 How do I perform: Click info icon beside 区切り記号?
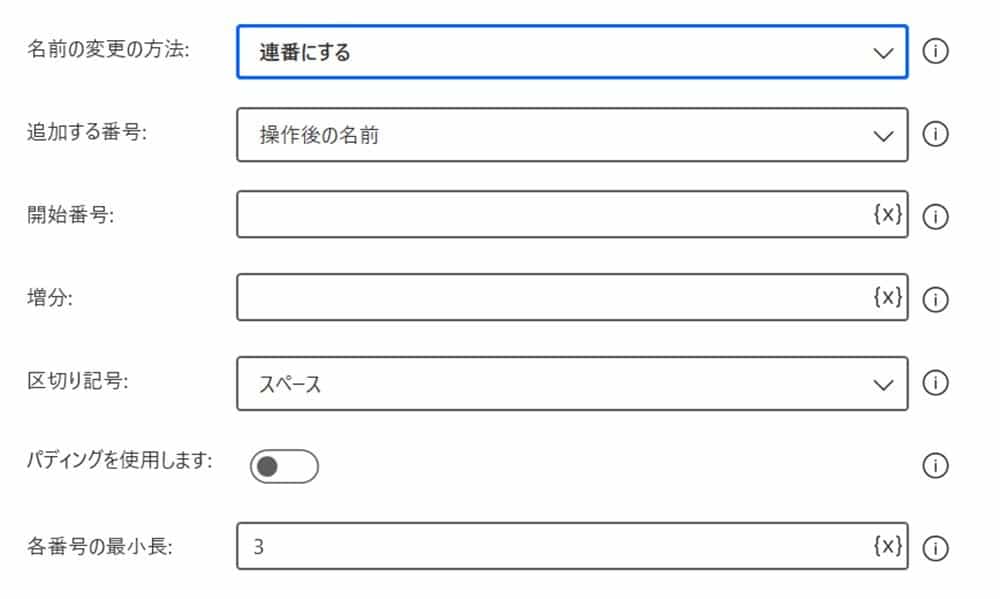(935, 382)
